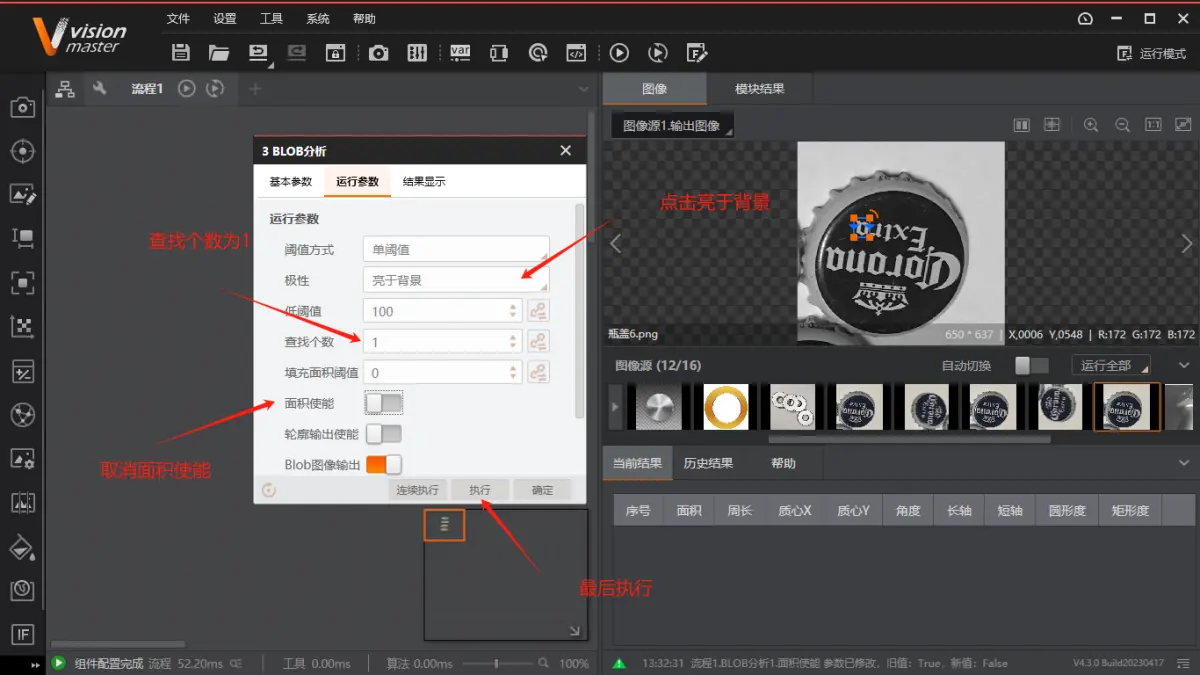Image resolution: width=1200 pixels, height=675 pixels.
Task: Add a new flow with plus icon
Action: click(255, 89)
